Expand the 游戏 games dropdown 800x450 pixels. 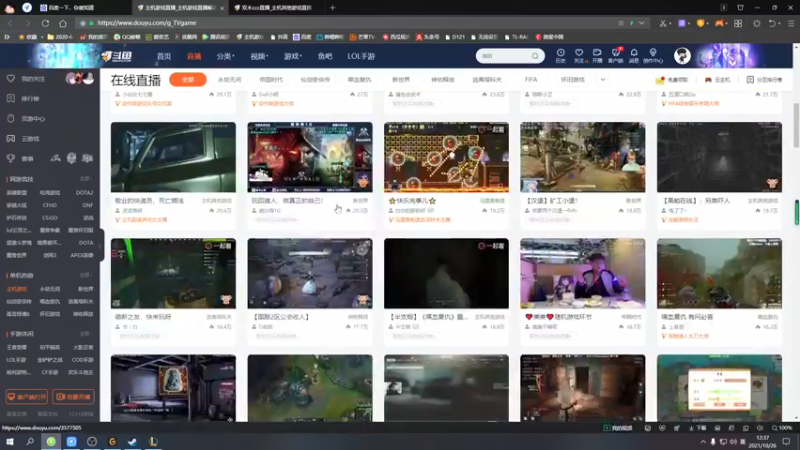tap(293, 56)
